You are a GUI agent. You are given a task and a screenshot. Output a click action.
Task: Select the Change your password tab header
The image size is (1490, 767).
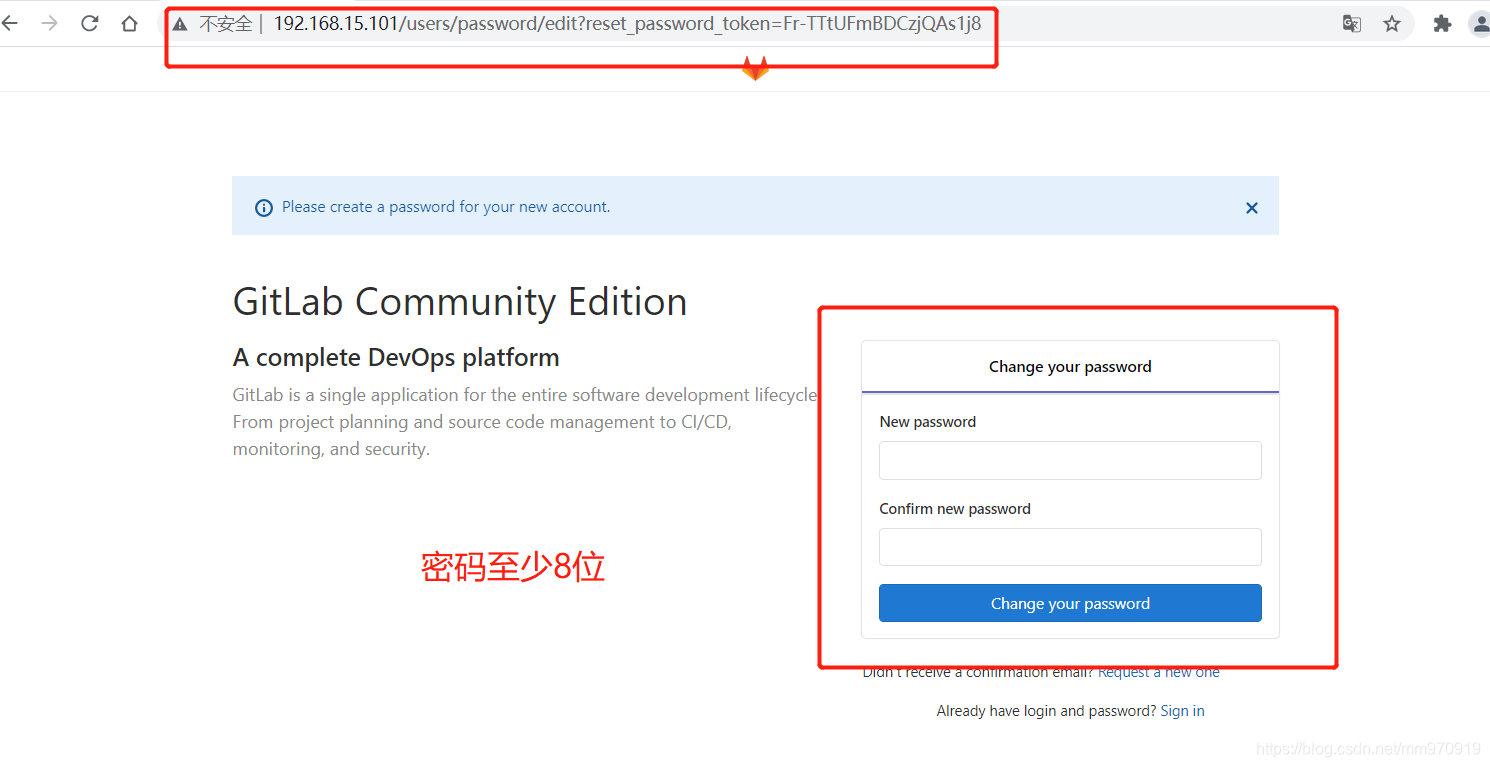point(1070,367)
